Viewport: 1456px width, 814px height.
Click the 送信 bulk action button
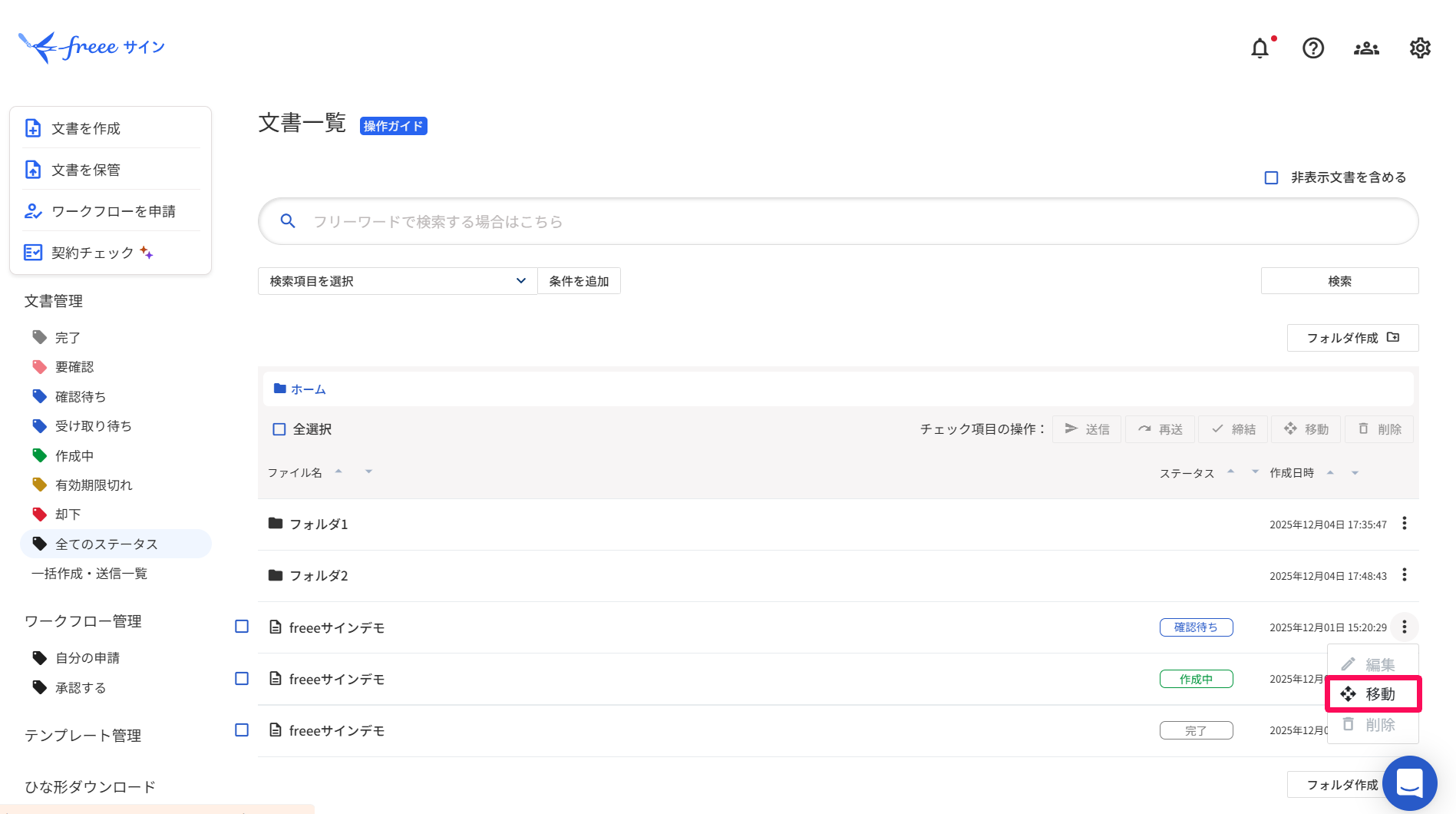pyautogui.click(x=1087, y=429)
